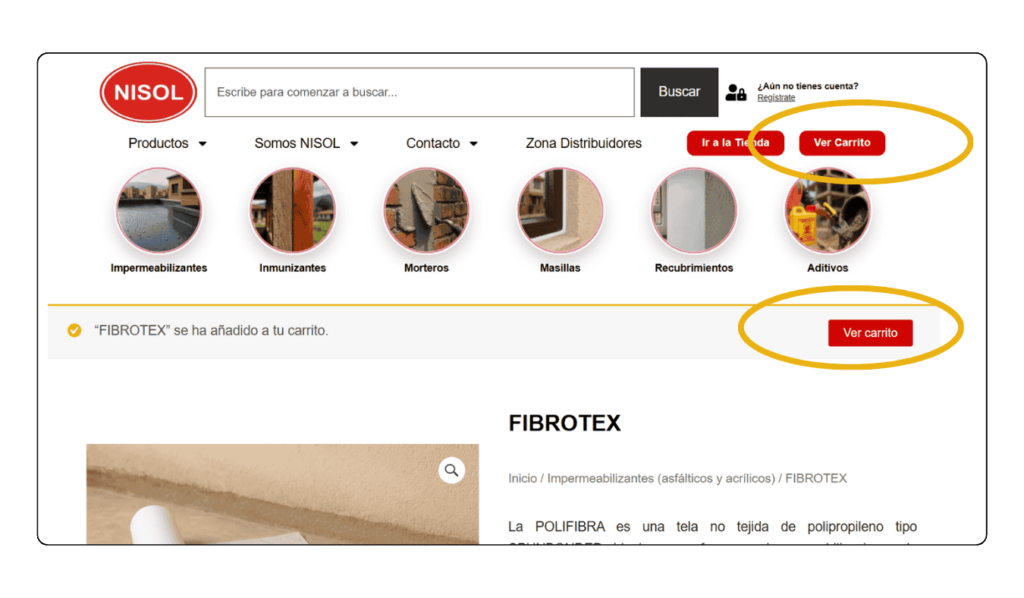Screen dimensions: 1024x598
Task: Zoom product image with magnifier icon
Action: tap(451, 470)
